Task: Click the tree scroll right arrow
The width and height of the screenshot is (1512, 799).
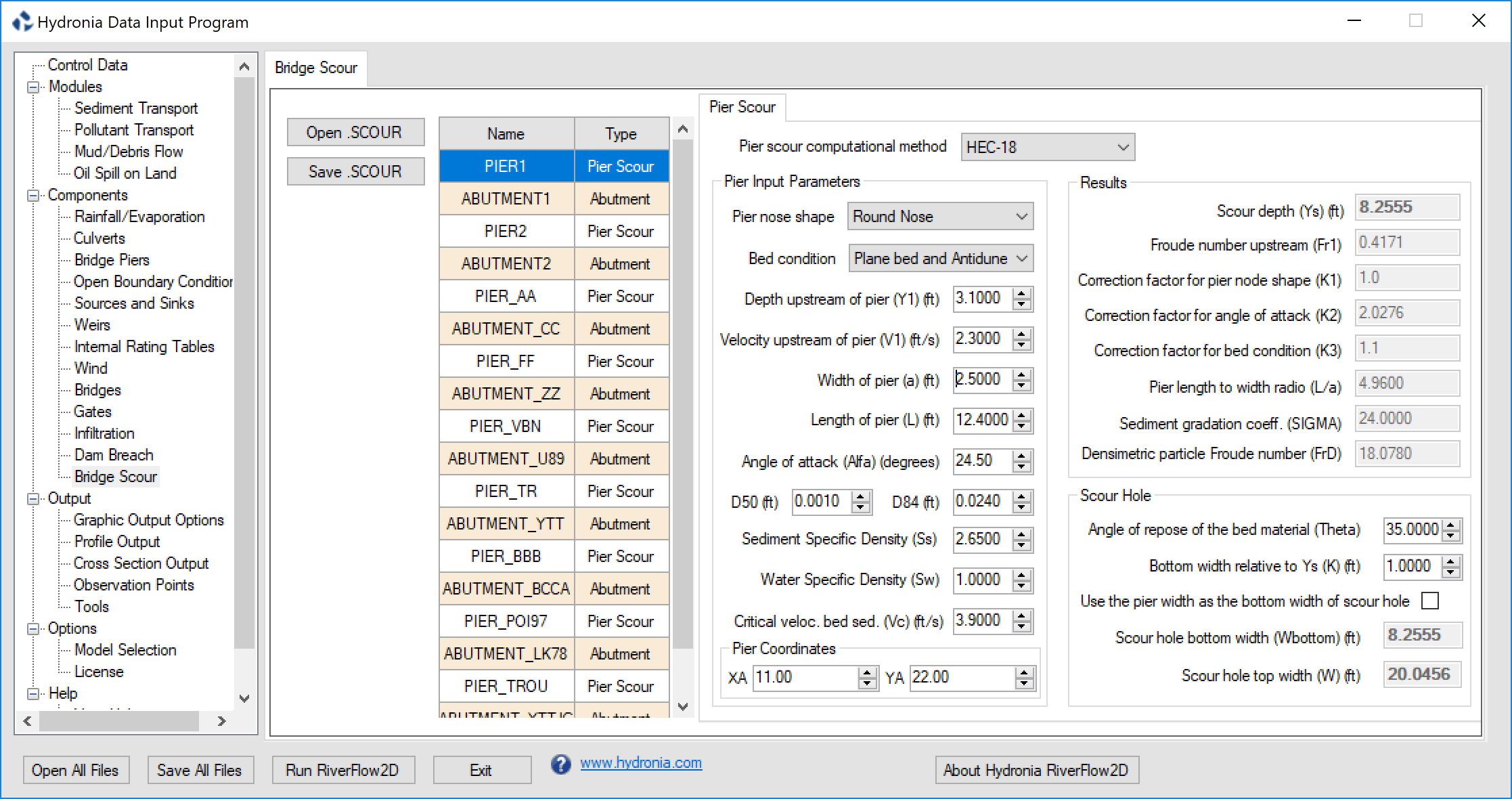Action: [222, 721]
